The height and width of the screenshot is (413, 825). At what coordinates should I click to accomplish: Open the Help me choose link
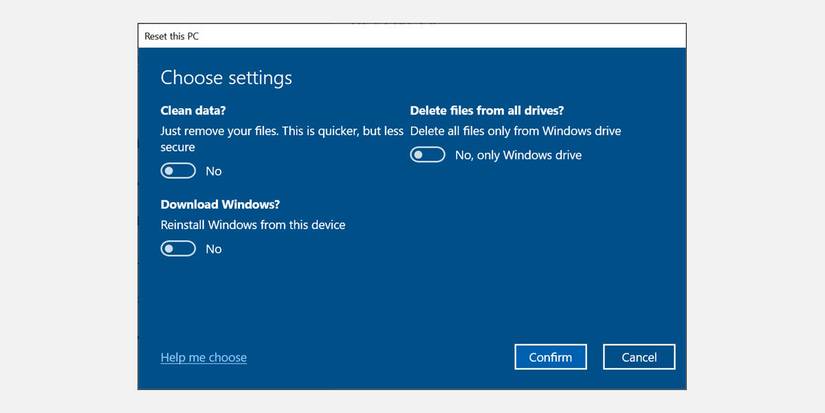[x=203, y=357]
